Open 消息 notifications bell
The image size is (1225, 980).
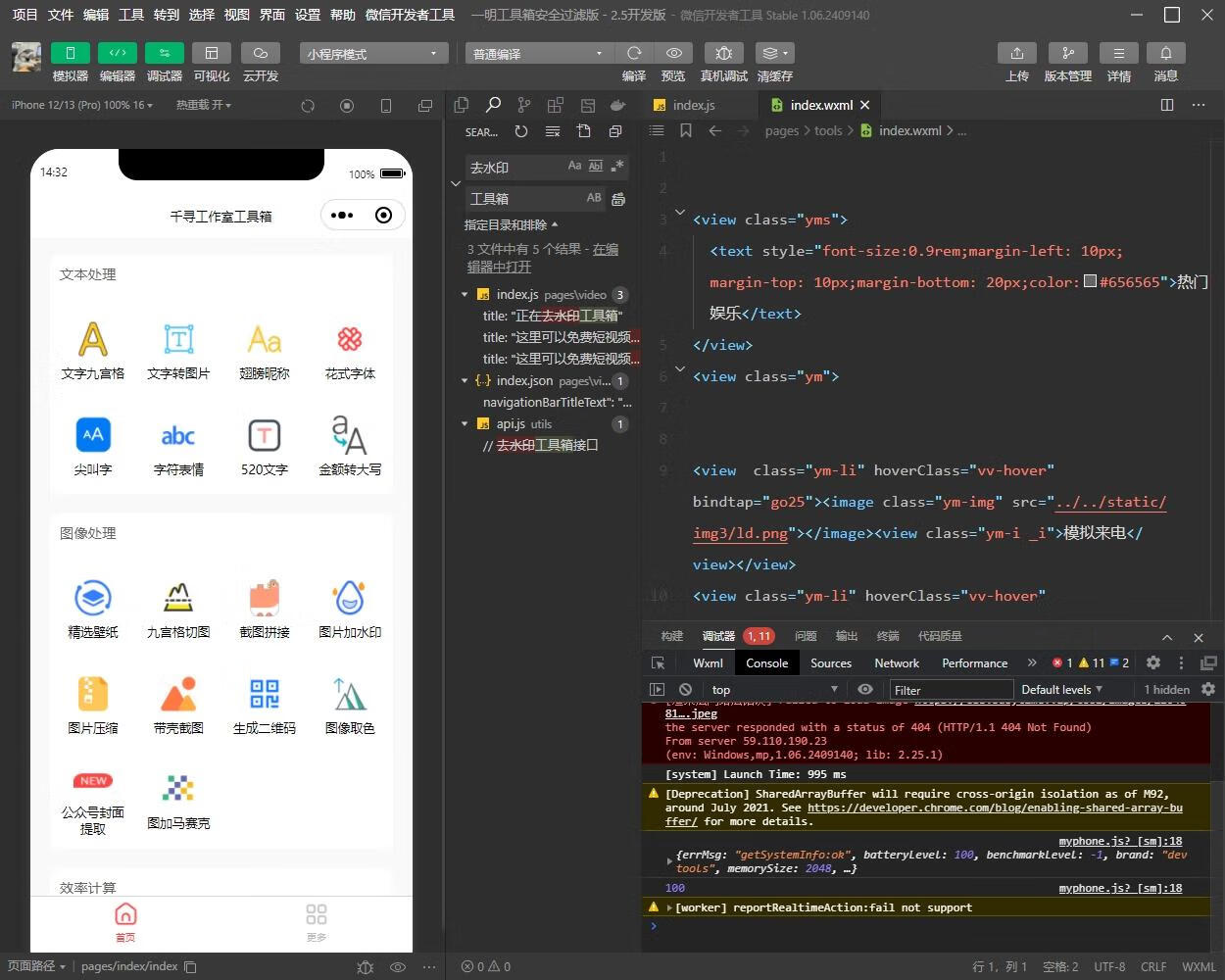(1165, 53)
